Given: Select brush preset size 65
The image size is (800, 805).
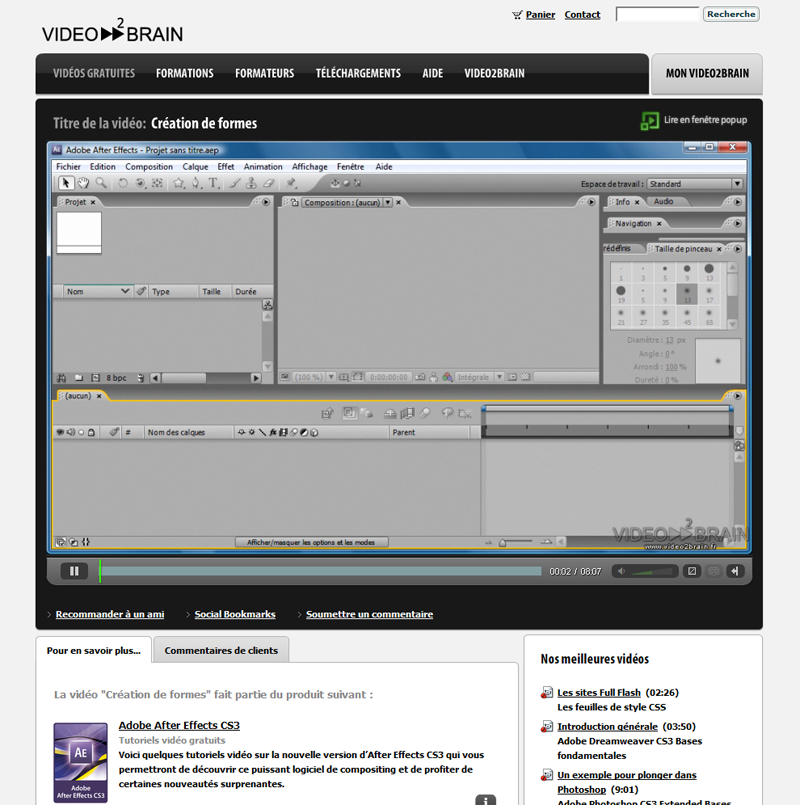Looking at the screenshot, I should point(709,316).
